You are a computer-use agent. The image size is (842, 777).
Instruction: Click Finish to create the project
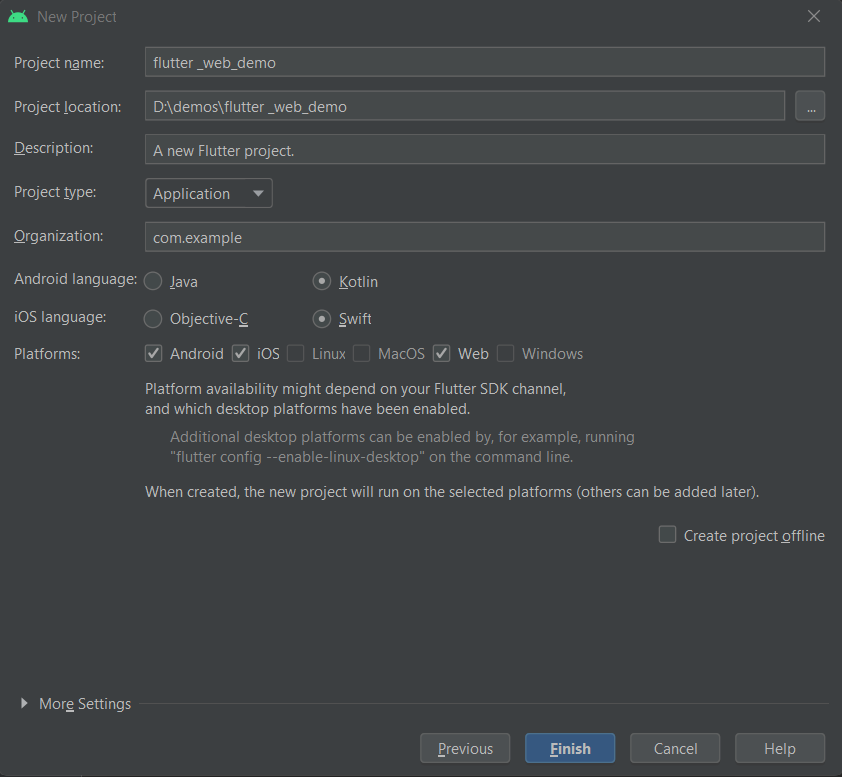click(x=570, y=748)
